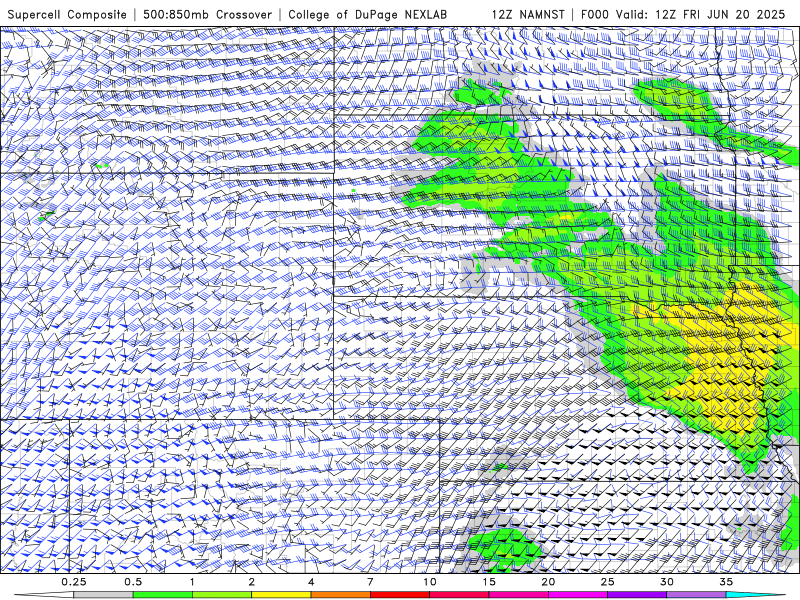Click the "500:850mb Crossover" header label
This screenshot has height=600, width=800.
coord(207,14)
